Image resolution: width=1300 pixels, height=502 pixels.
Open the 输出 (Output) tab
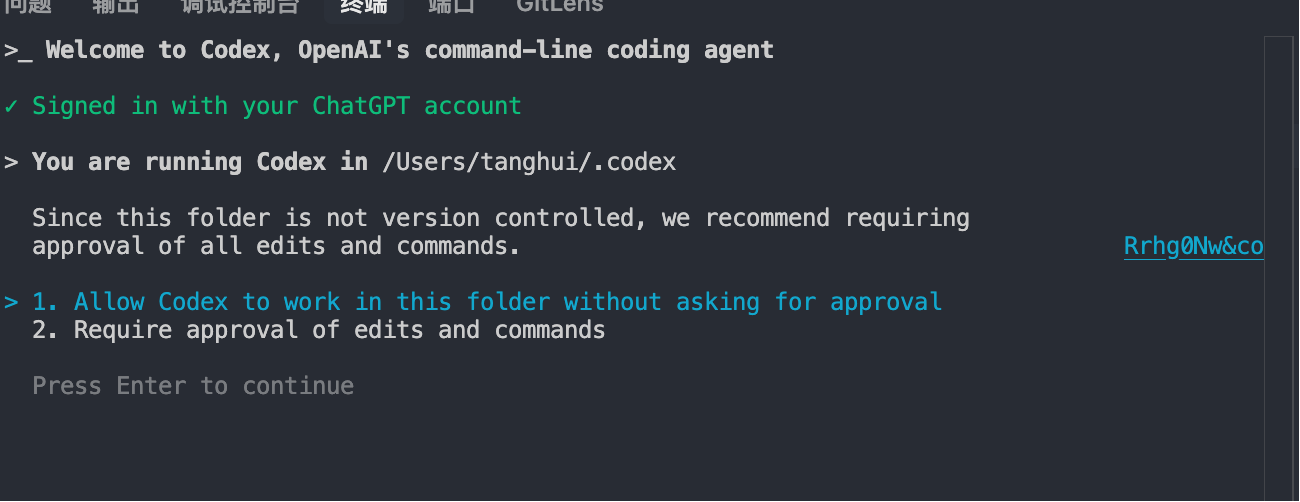pos(116,5)
